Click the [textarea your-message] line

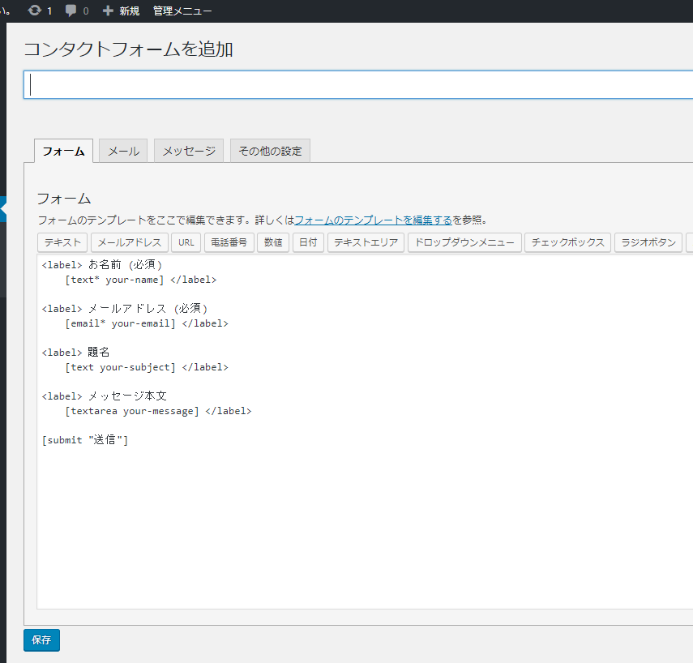pos(158,411)
